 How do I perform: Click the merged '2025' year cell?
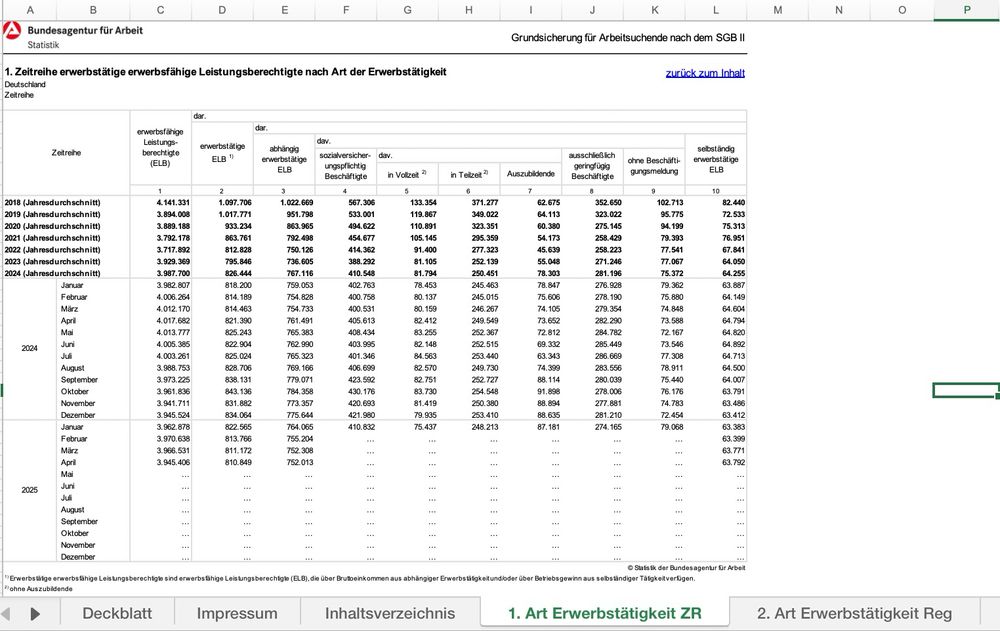click(29, 490)
